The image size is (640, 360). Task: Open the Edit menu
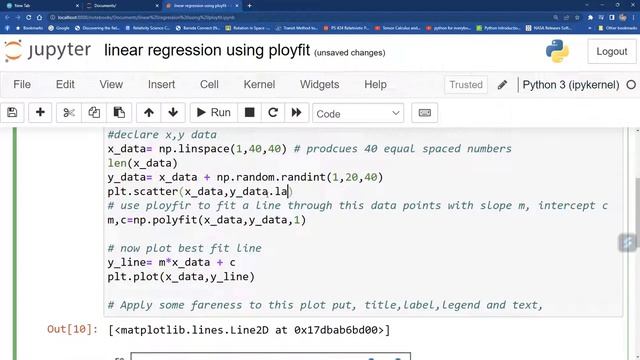tap(65, 84)
